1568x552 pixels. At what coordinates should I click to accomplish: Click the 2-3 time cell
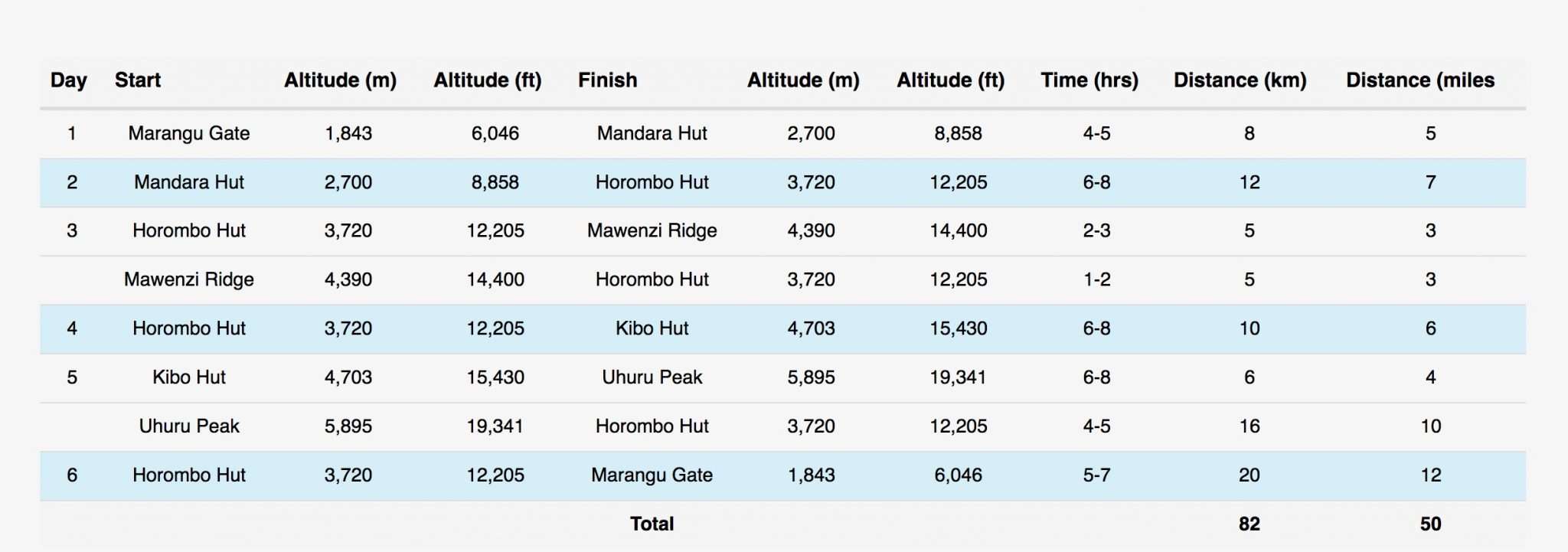[x=1096, y=230]
